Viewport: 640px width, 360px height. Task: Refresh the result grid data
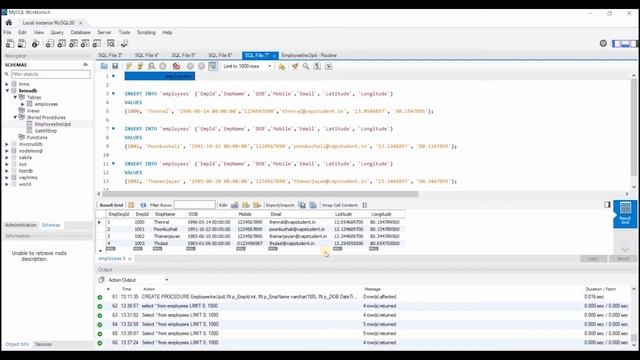[x=143, y=205]
